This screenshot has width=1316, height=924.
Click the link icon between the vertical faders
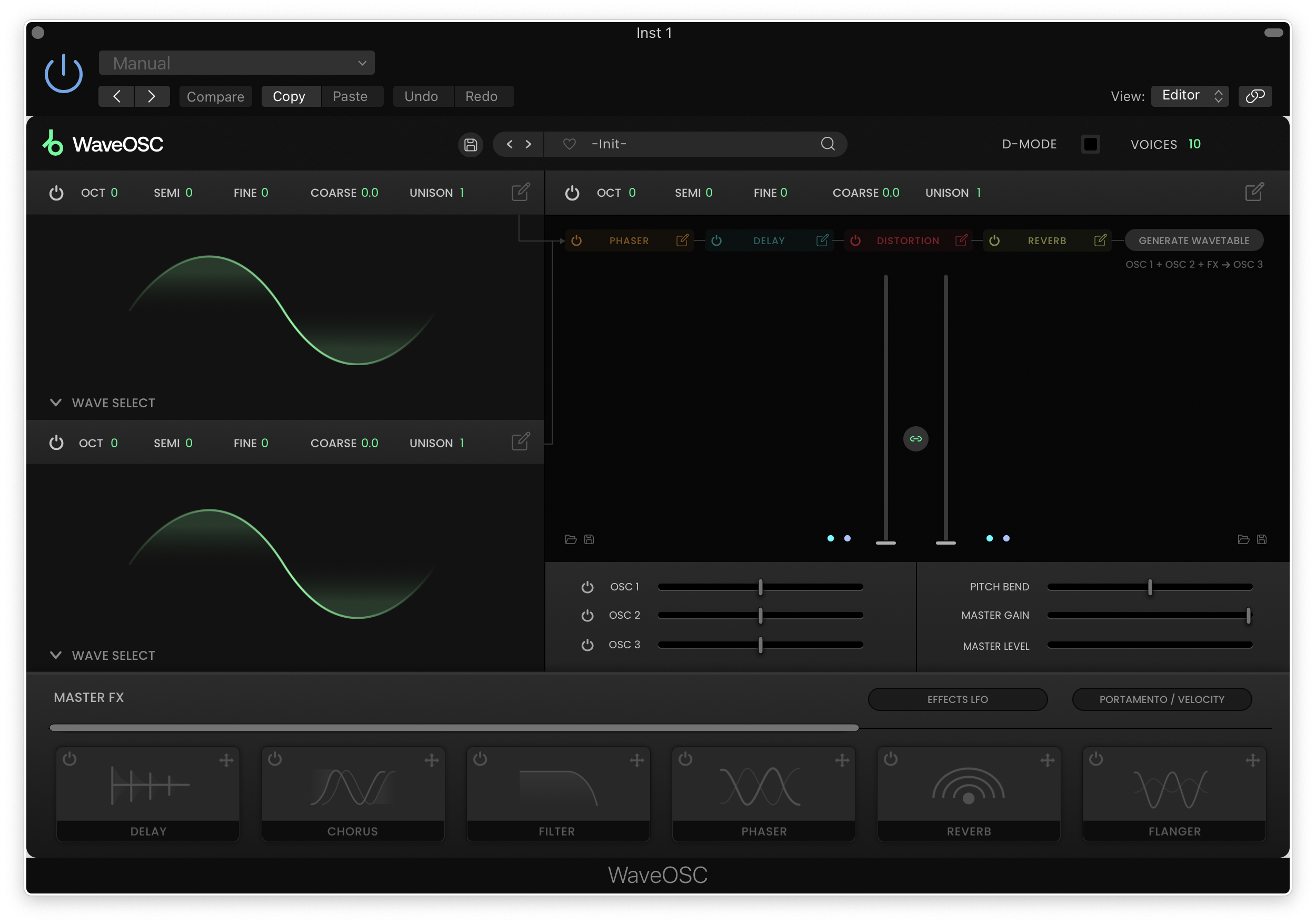coord(915,439)
